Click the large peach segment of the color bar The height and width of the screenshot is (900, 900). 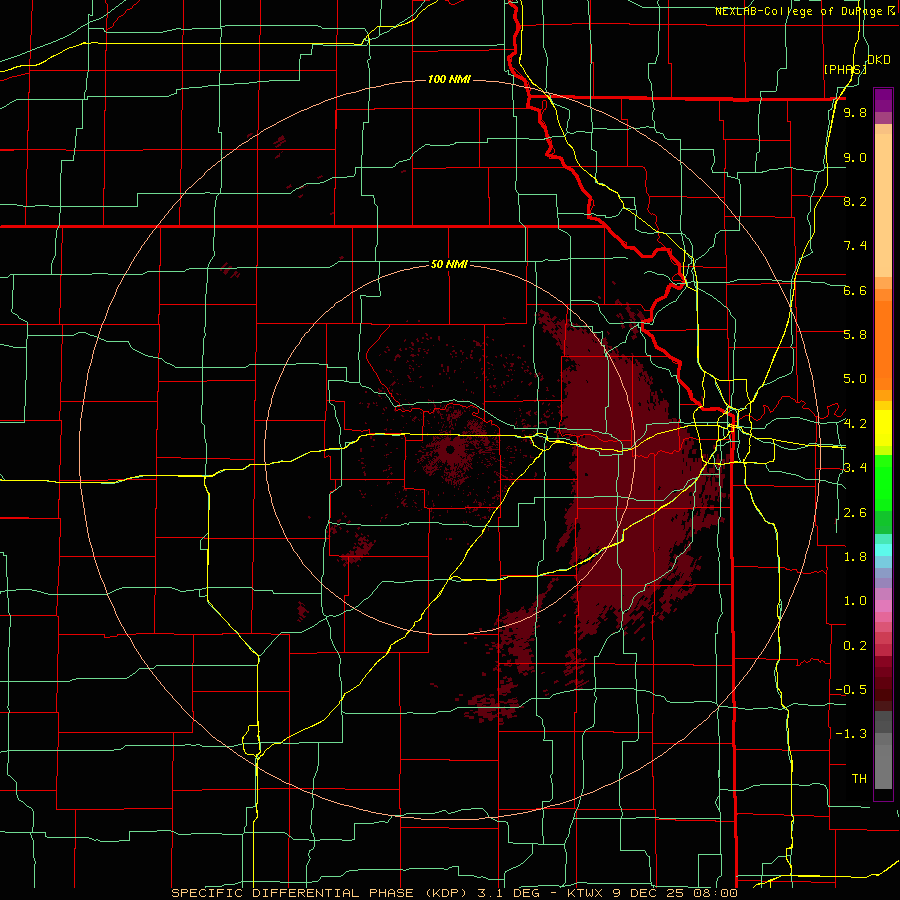click(883, 205)
